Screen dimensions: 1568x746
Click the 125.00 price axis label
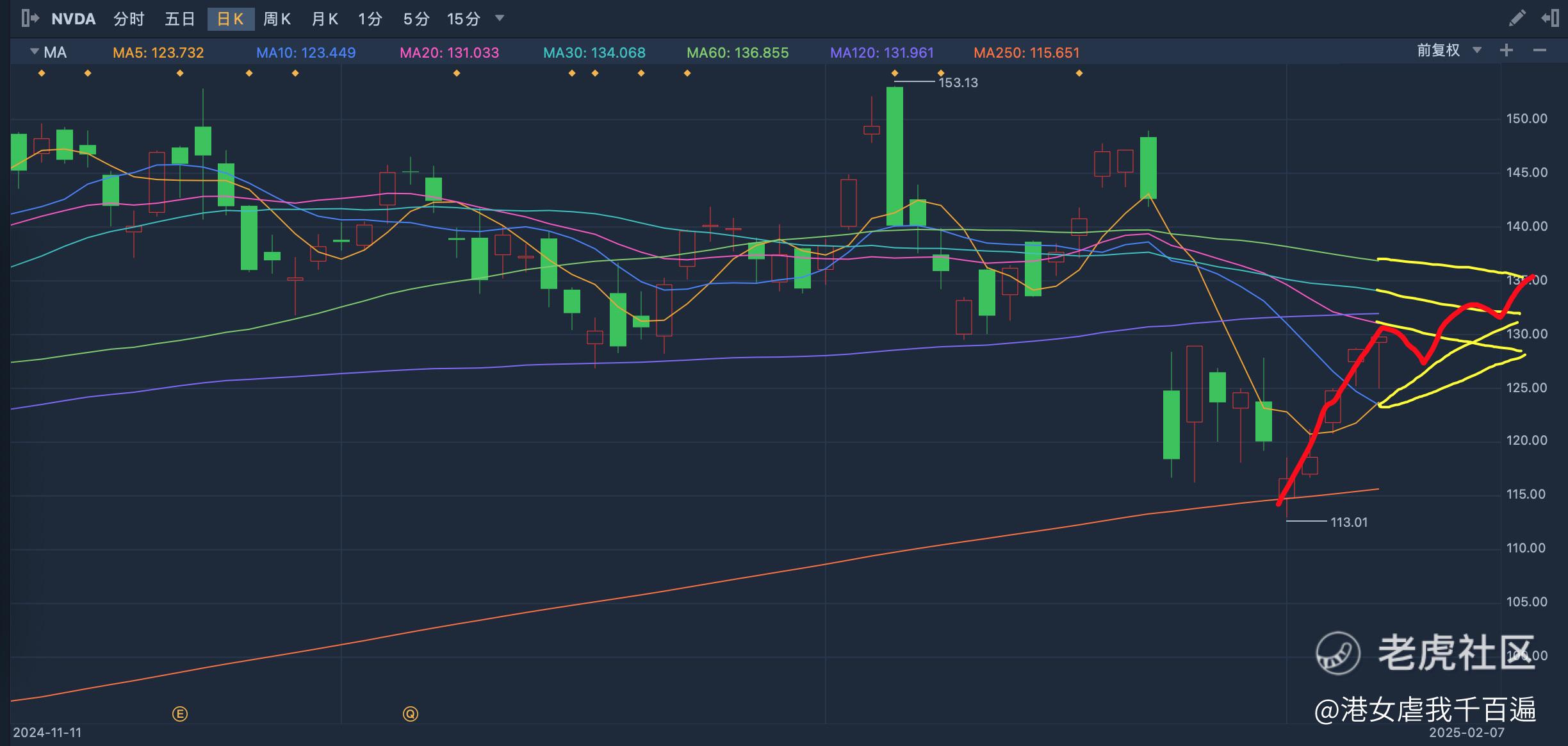tap(1527, 388)
